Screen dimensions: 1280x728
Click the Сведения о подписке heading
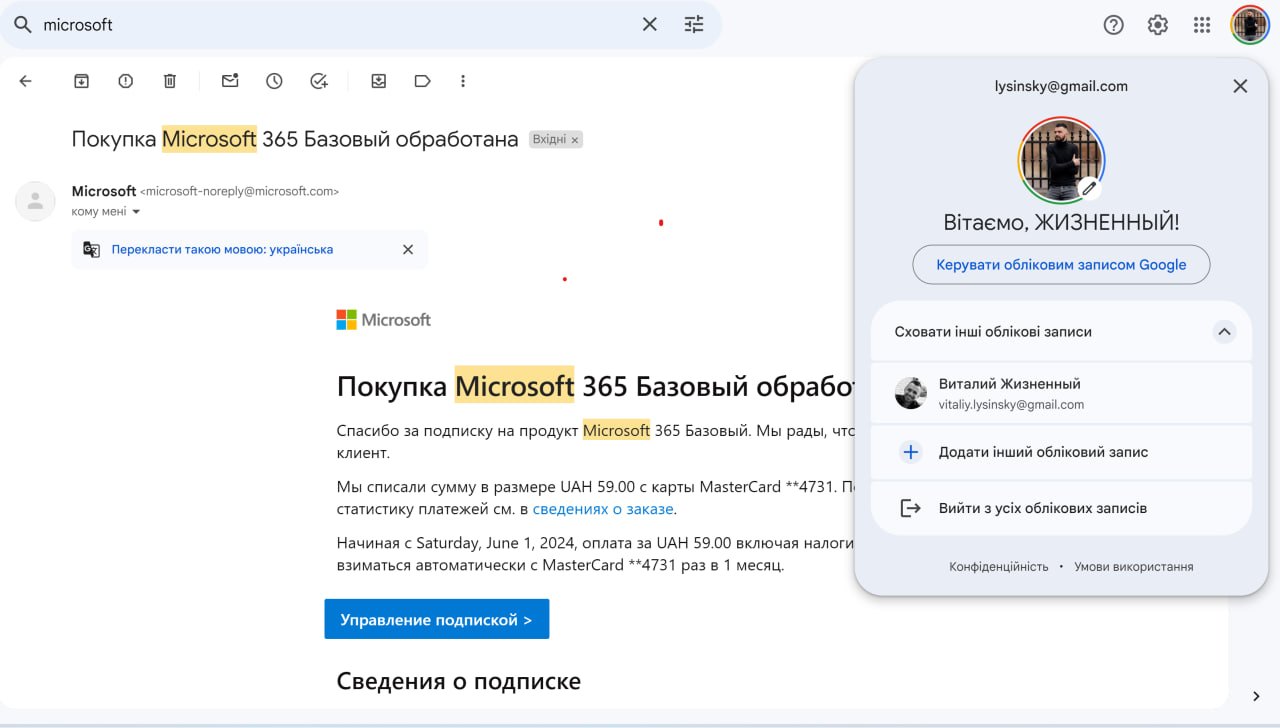tap(459, 681)
